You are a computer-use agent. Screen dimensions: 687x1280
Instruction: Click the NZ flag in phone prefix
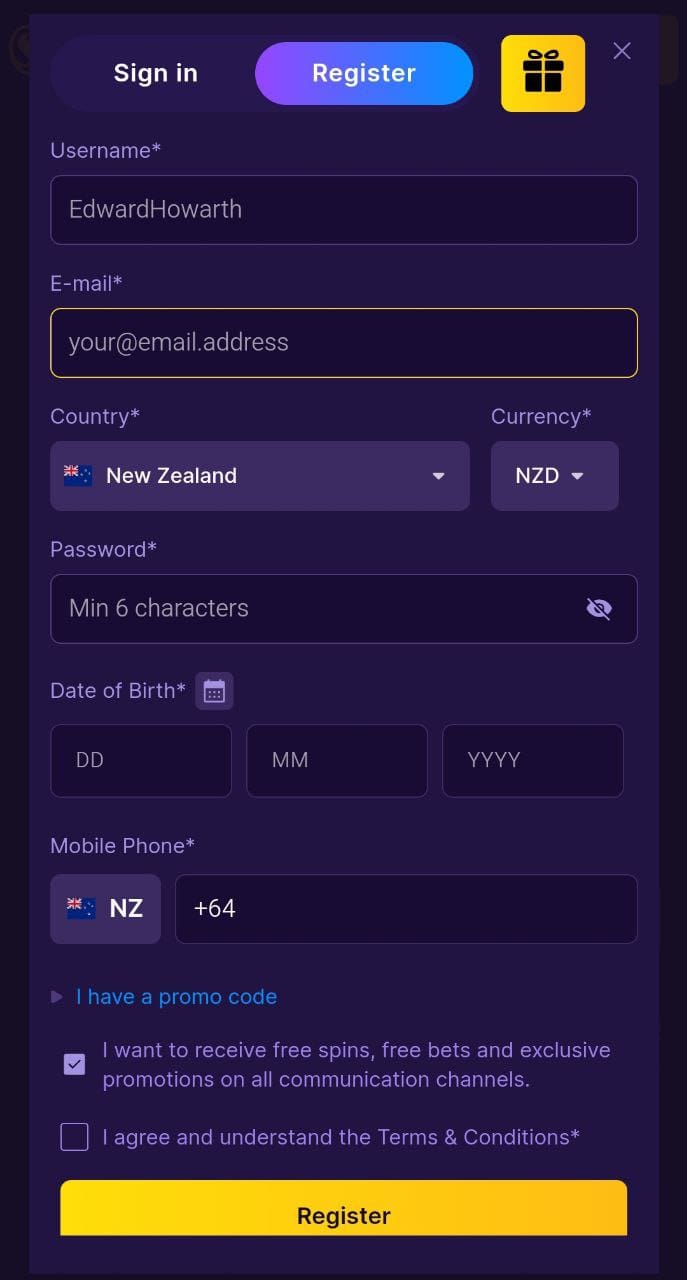click(x=81, y=909)
